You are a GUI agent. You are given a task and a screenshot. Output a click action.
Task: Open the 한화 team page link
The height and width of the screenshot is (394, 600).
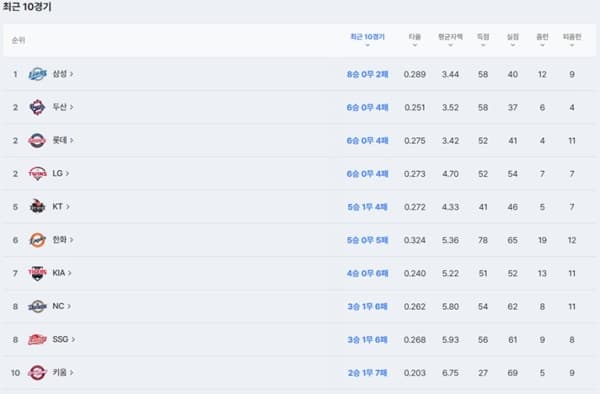[63, 240]
